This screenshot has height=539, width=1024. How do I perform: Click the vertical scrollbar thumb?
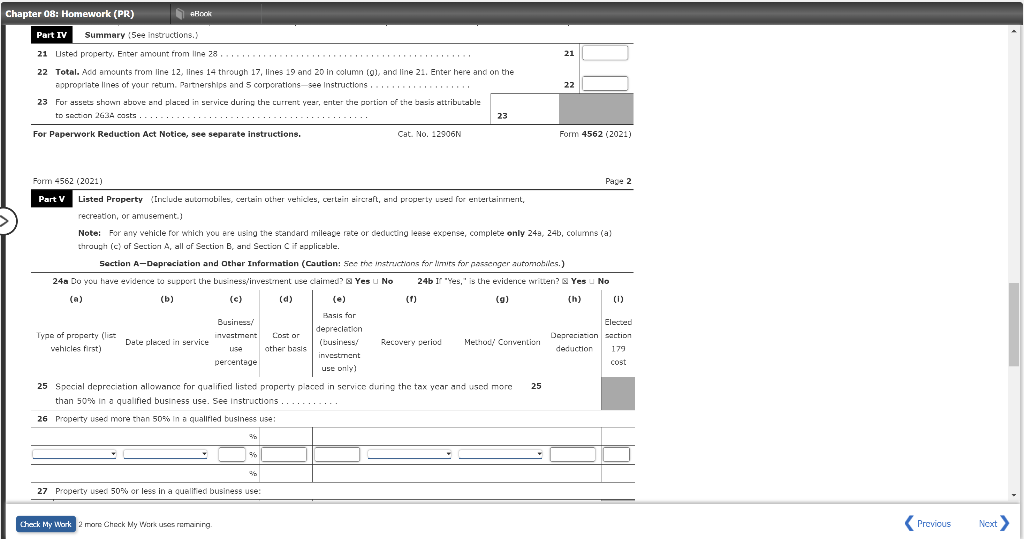[1014, 324]
